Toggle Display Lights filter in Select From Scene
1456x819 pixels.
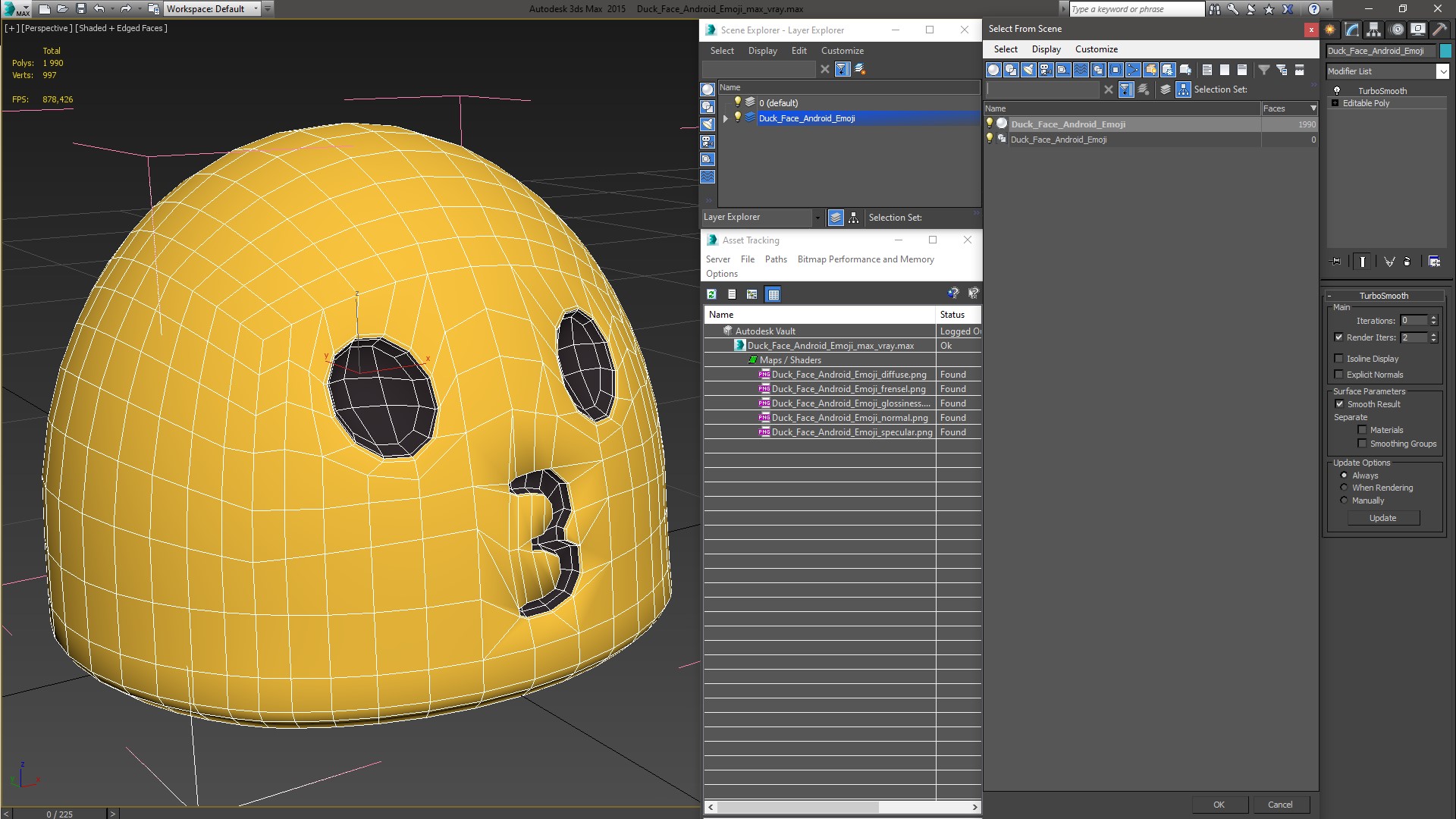(1028, 70)
